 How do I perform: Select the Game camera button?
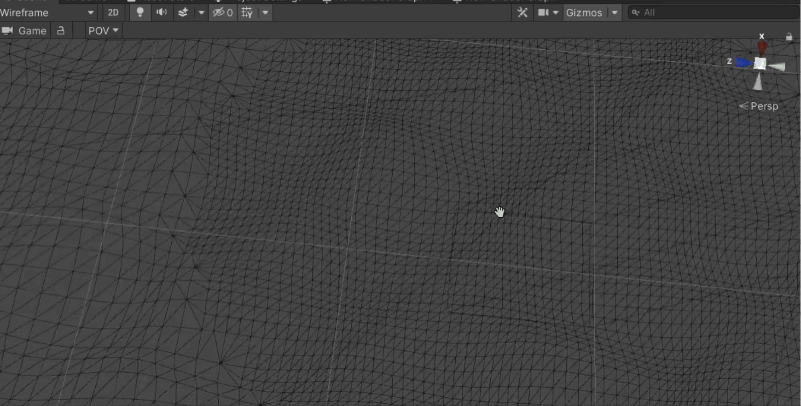pyautogui.click(x=25, y=31)
